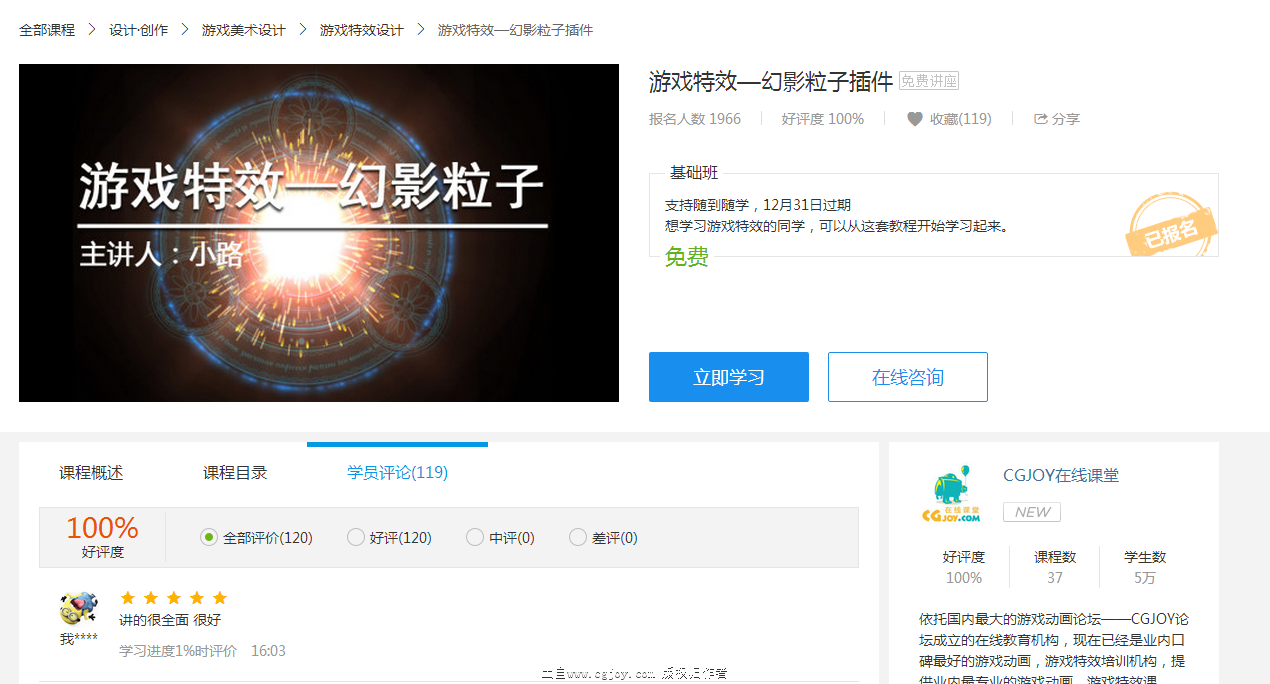The height and width of the screenshot is (684, 1270).
Task: Click the 立即学习 button
Action: [729, 377]
